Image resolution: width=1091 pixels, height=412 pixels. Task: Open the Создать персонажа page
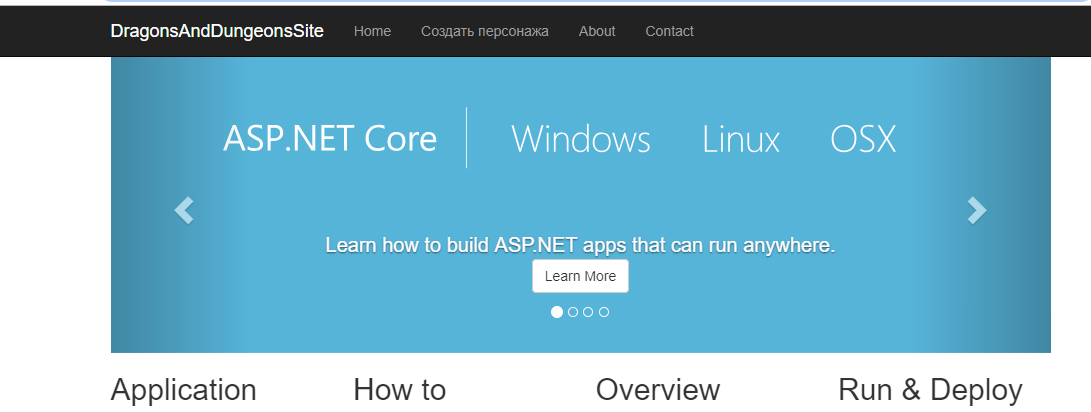pos(484,31)
